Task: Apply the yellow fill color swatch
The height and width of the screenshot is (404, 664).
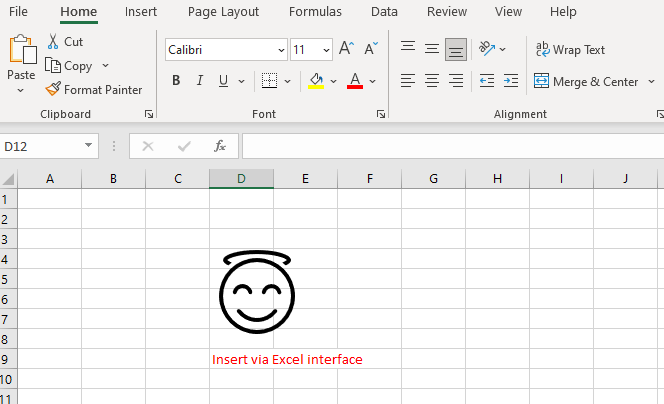Action: point(315,81)
